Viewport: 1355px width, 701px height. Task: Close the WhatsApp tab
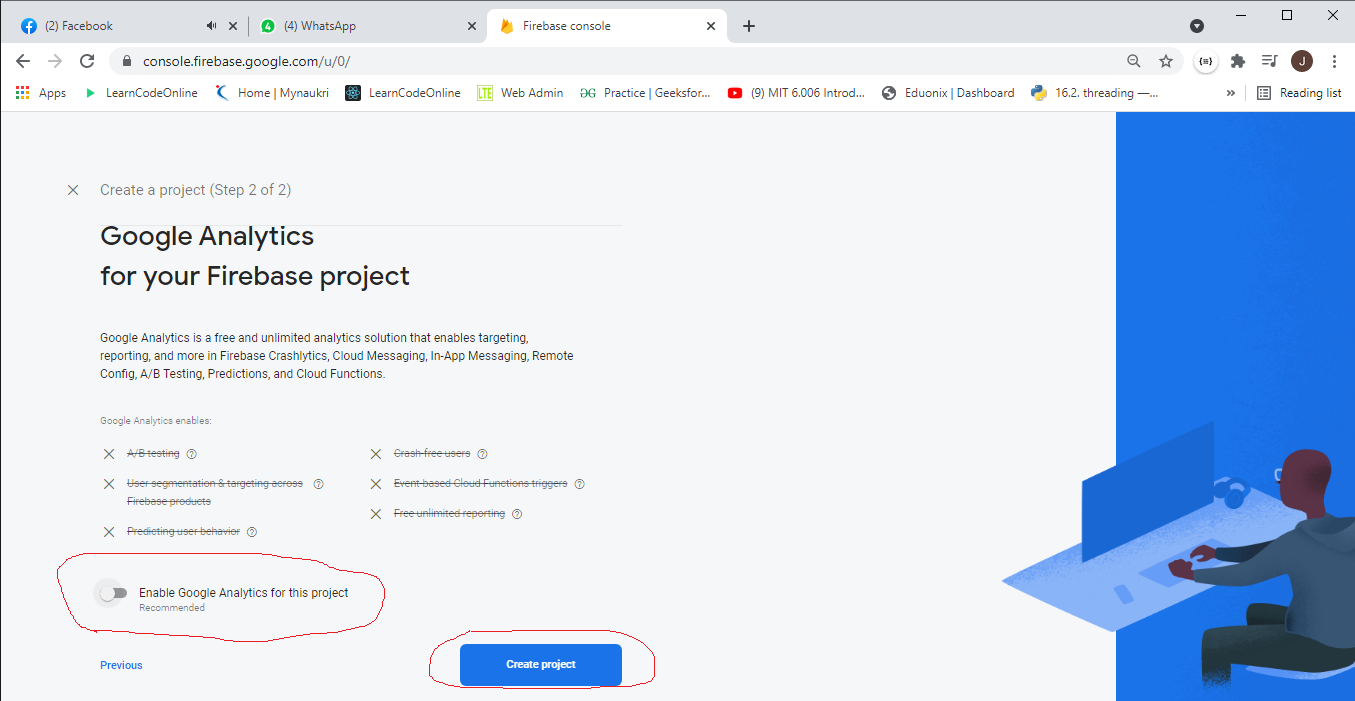coord(472,26)
